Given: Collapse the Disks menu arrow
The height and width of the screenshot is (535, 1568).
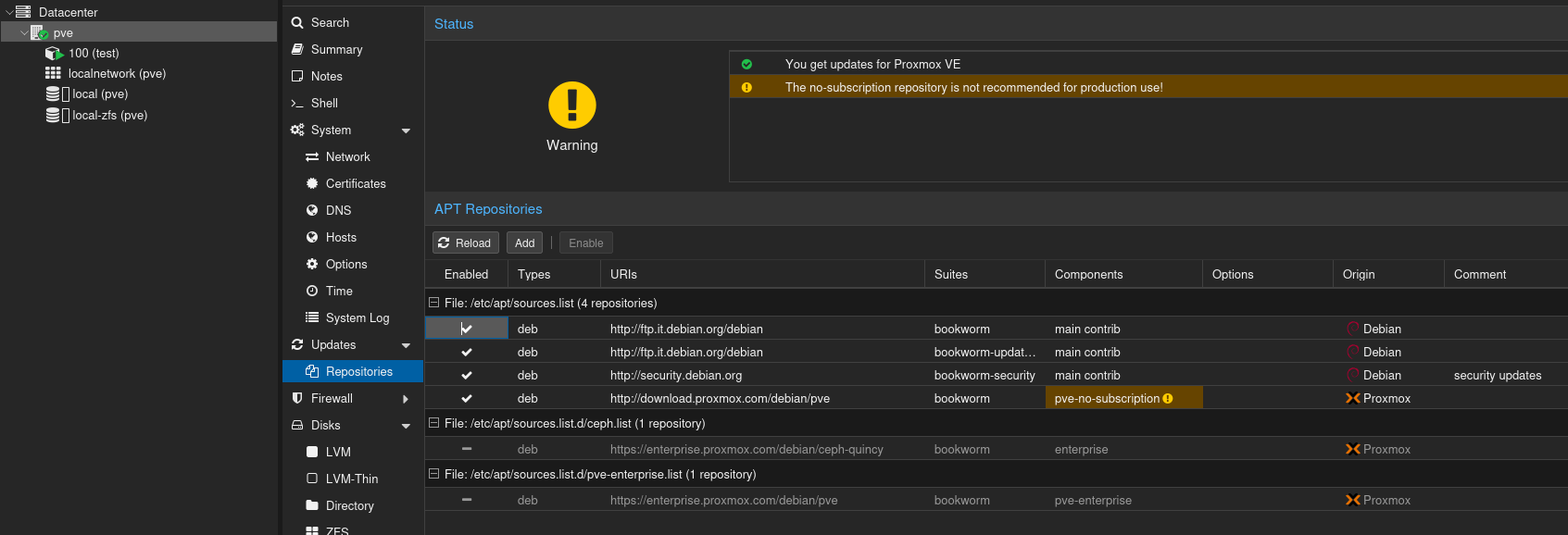Looking at the screenshot, I should coord(406,426).
